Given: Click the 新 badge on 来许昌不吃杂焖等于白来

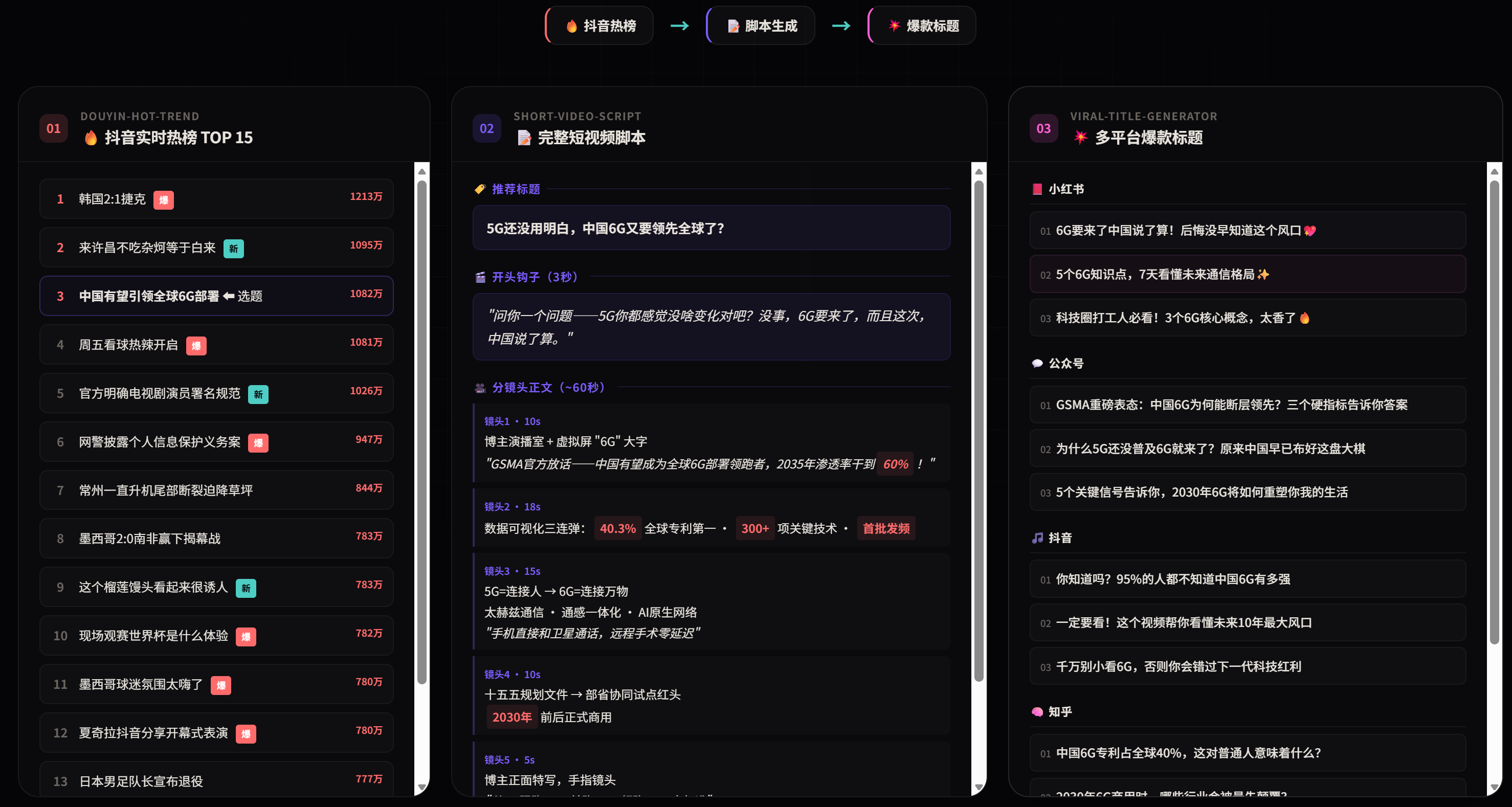Looking at the screenshot, I should pos(234,249).
